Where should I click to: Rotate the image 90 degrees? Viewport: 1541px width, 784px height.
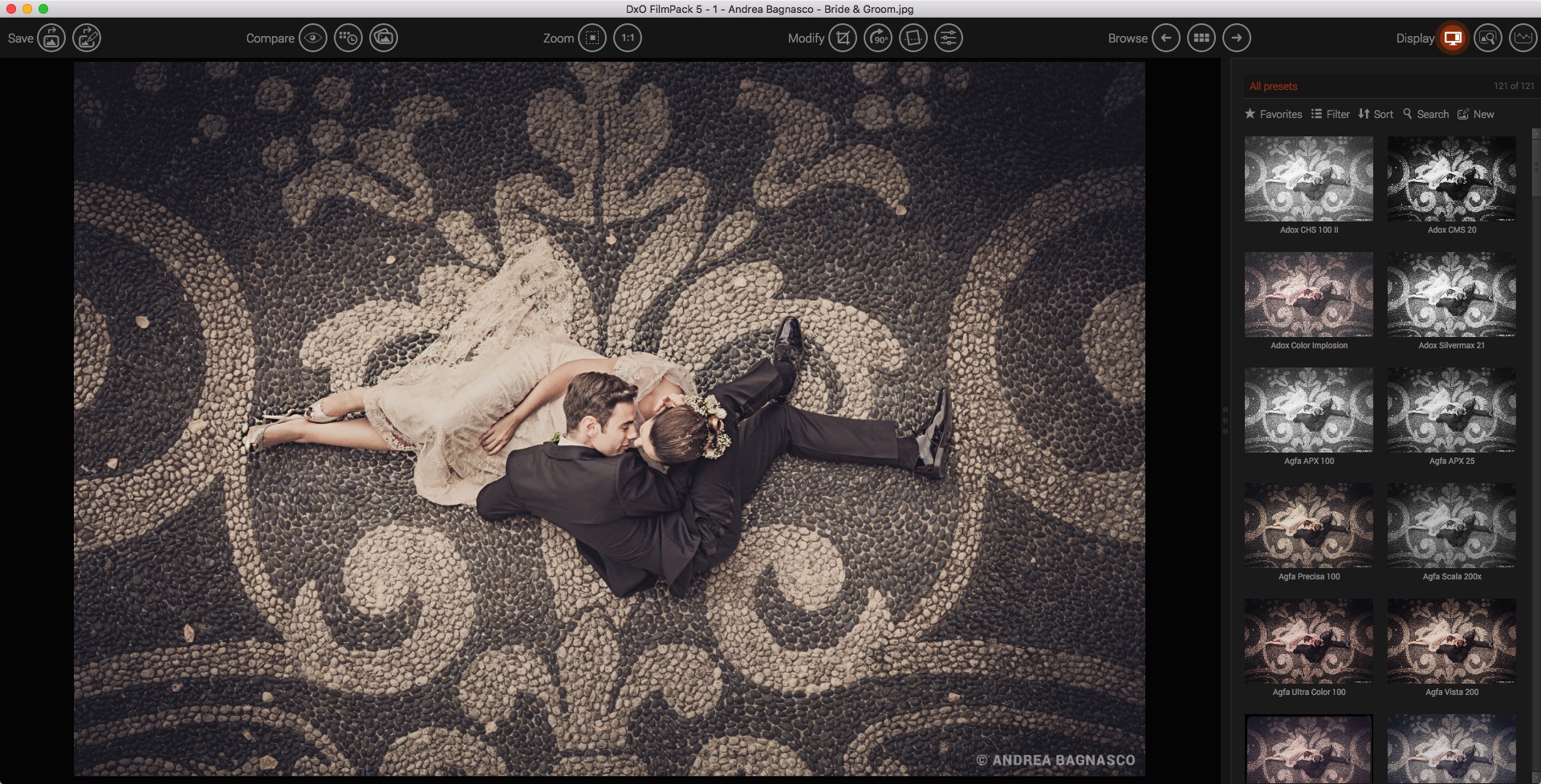[x=877, y=38]
